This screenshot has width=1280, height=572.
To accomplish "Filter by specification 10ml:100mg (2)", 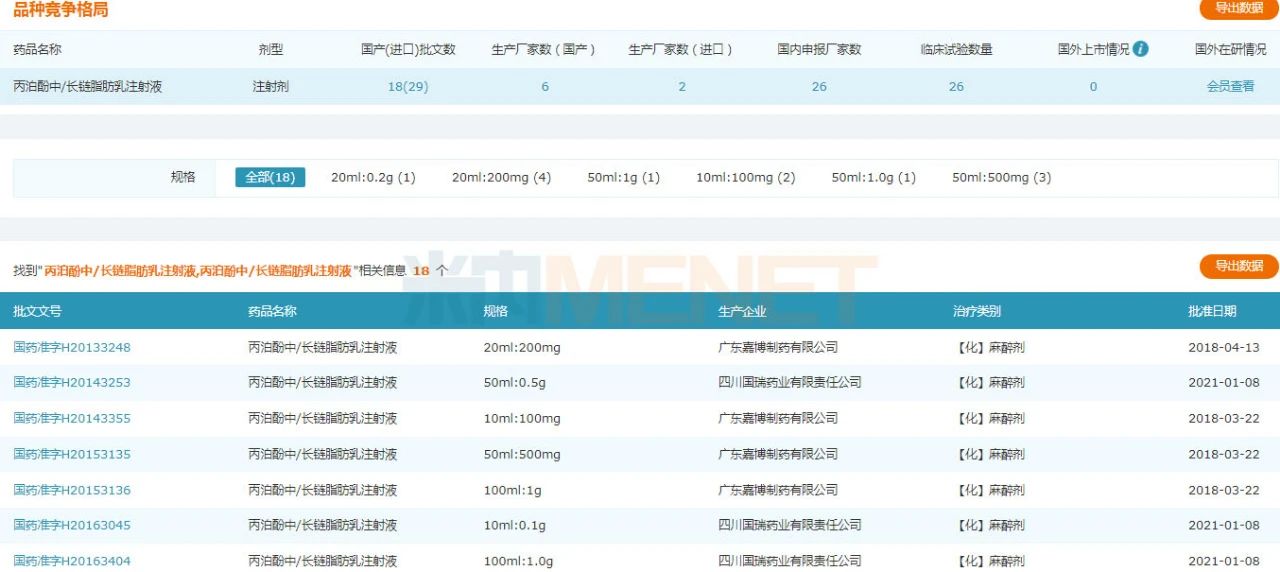I will point(746,178).
